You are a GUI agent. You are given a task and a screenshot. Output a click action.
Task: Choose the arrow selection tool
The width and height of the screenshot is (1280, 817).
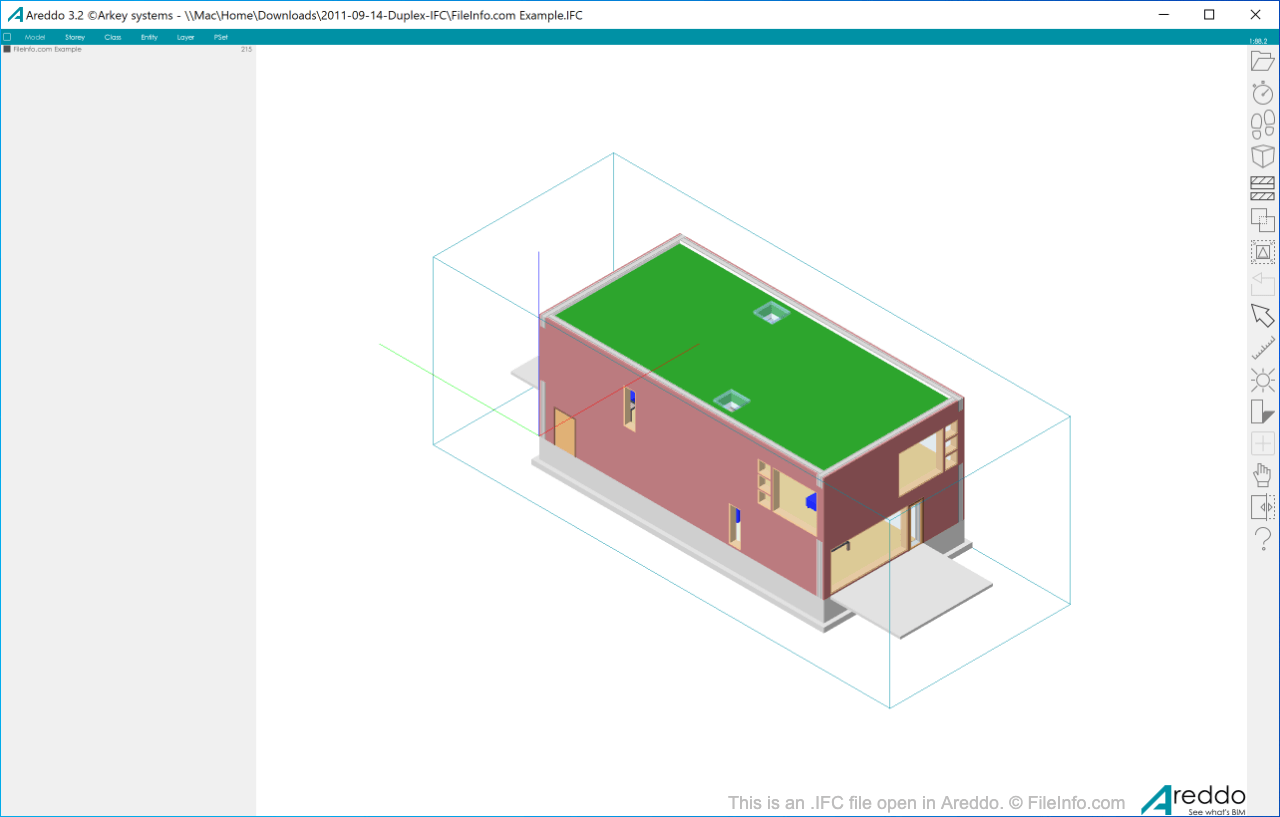[x=1262, y=315]
